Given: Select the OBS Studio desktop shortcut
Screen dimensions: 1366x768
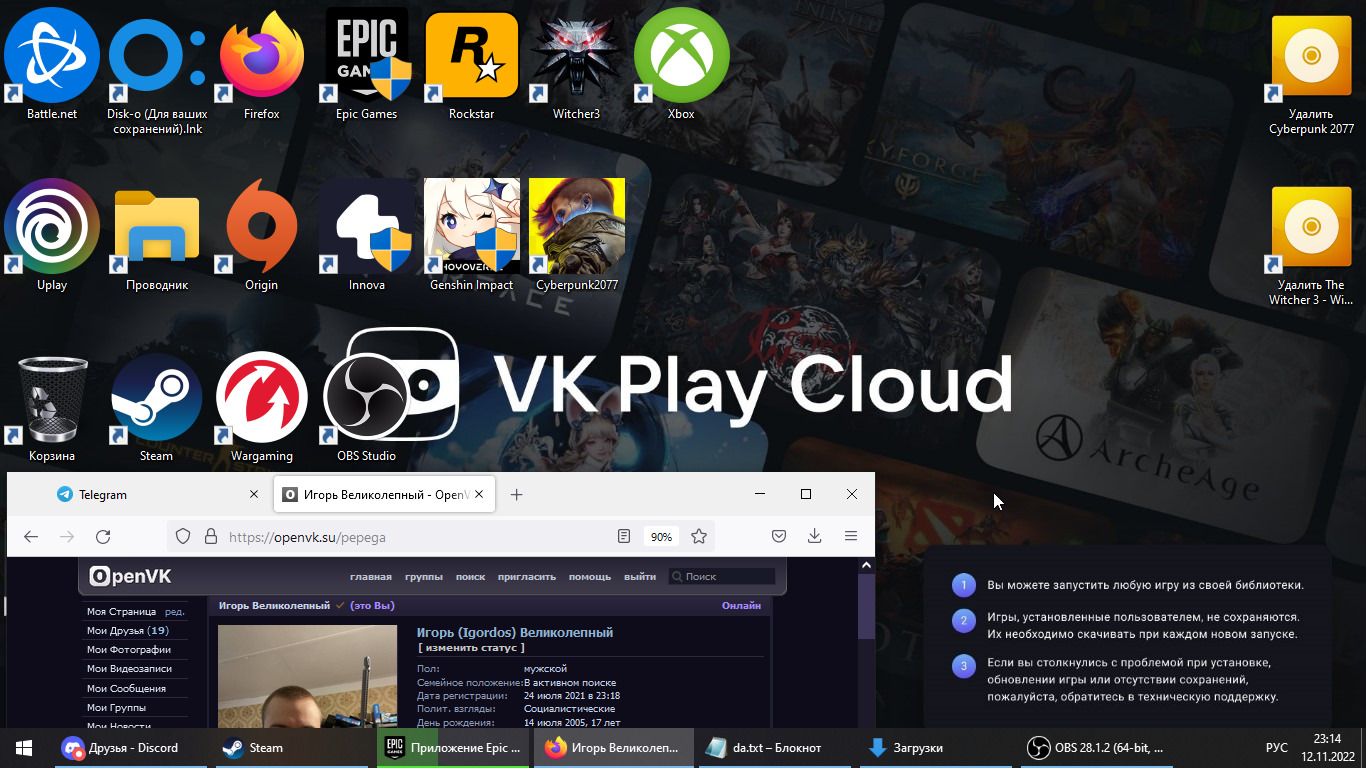Looking at the screenshot, I should pyautogui.click(x=366, y=407).
